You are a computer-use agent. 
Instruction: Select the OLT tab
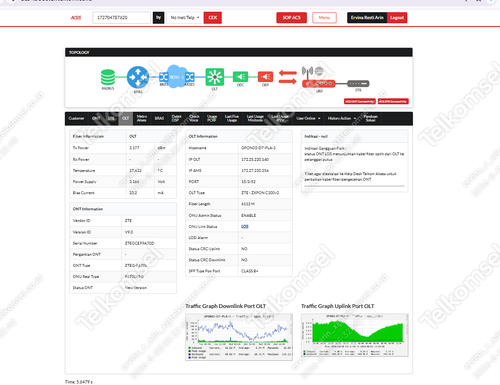126,118
